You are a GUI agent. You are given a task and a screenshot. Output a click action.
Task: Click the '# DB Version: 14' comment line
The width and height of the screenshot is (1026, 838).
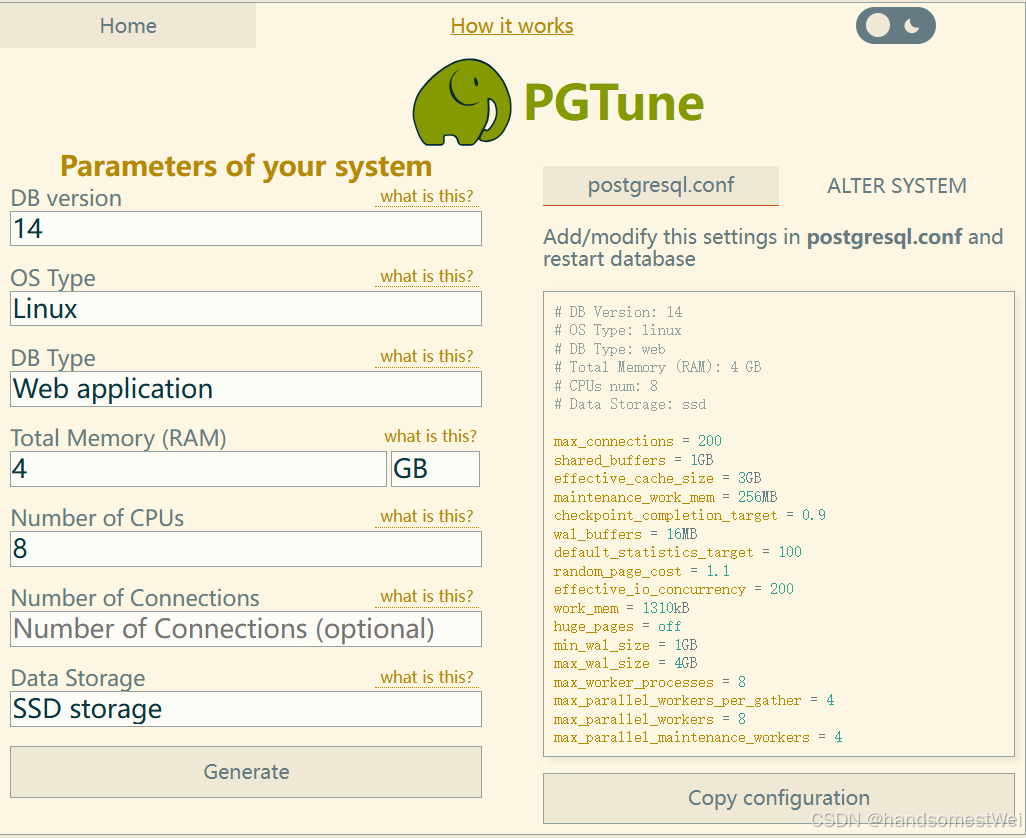coord(618,312)
